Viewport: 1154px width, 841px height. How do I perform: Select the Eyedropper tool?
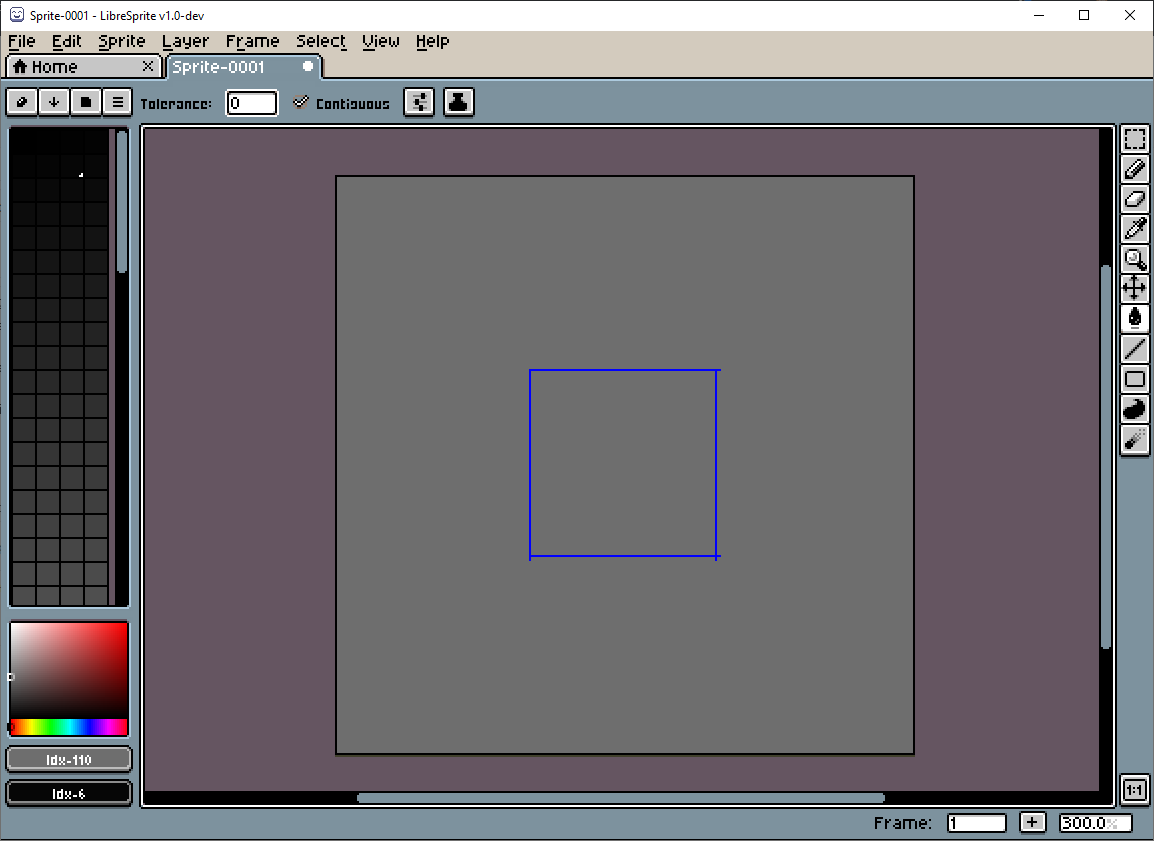(1134, 229)
